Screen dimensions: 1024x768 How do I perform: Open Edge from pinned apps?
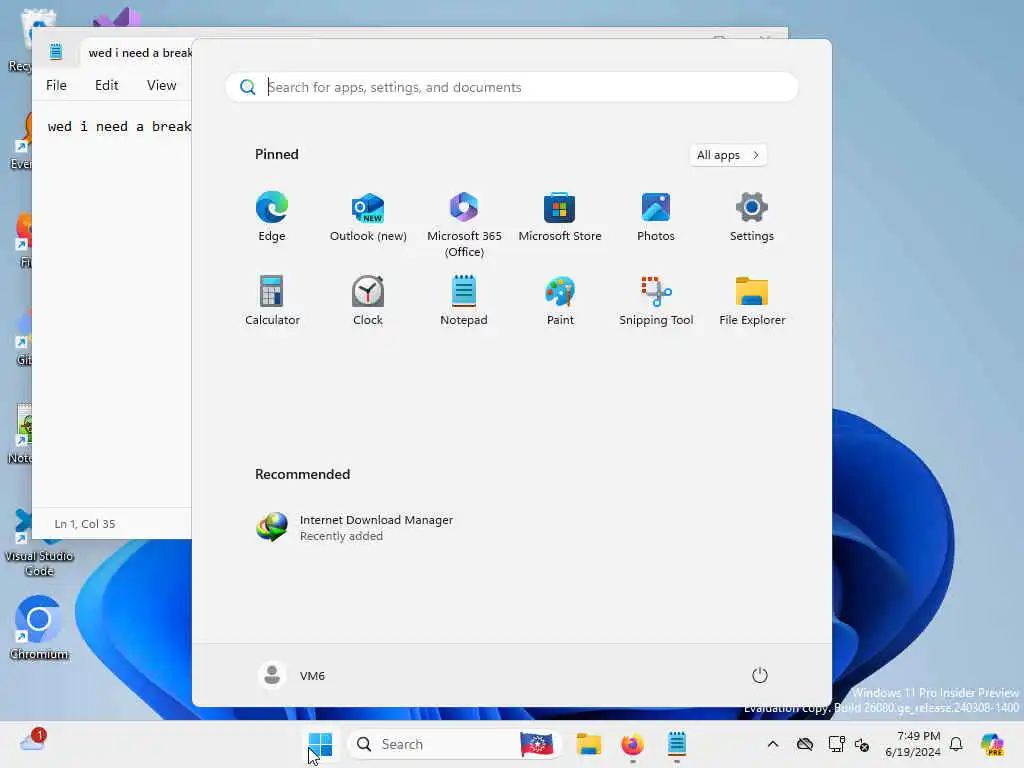click(x=272, y=217)
